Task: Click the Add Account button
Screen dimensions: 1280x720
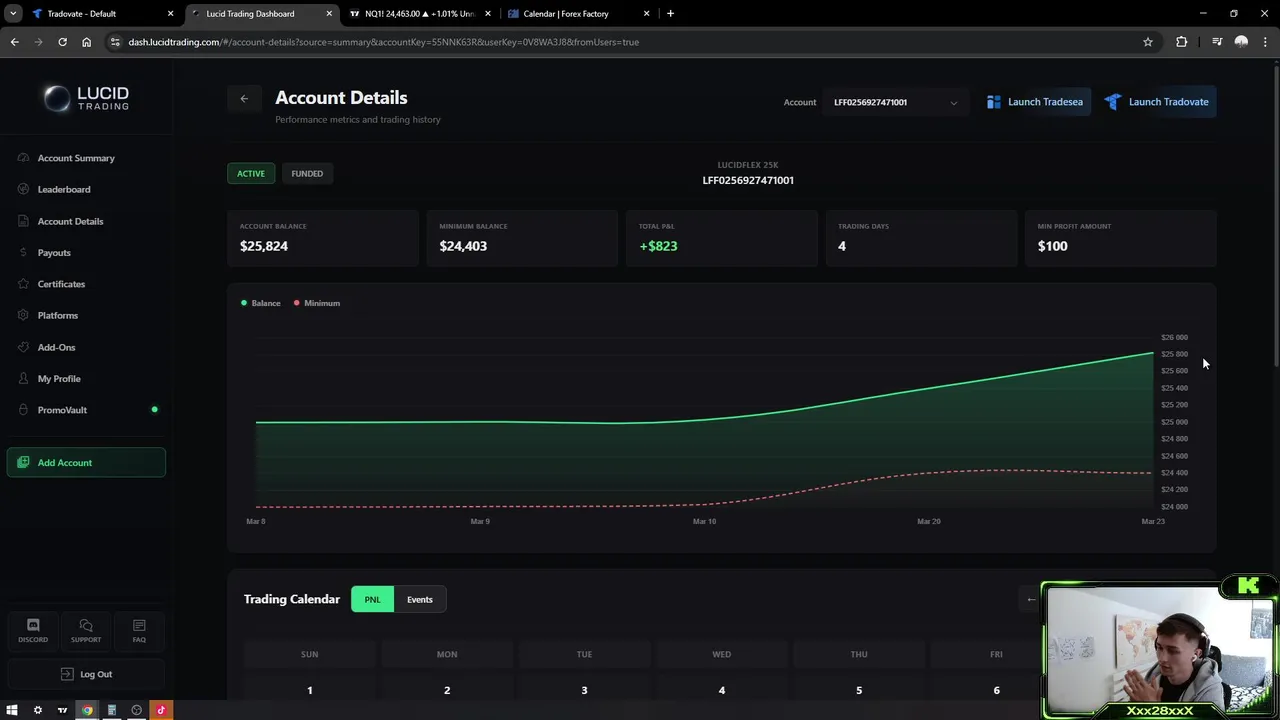Action: point(86,463)
